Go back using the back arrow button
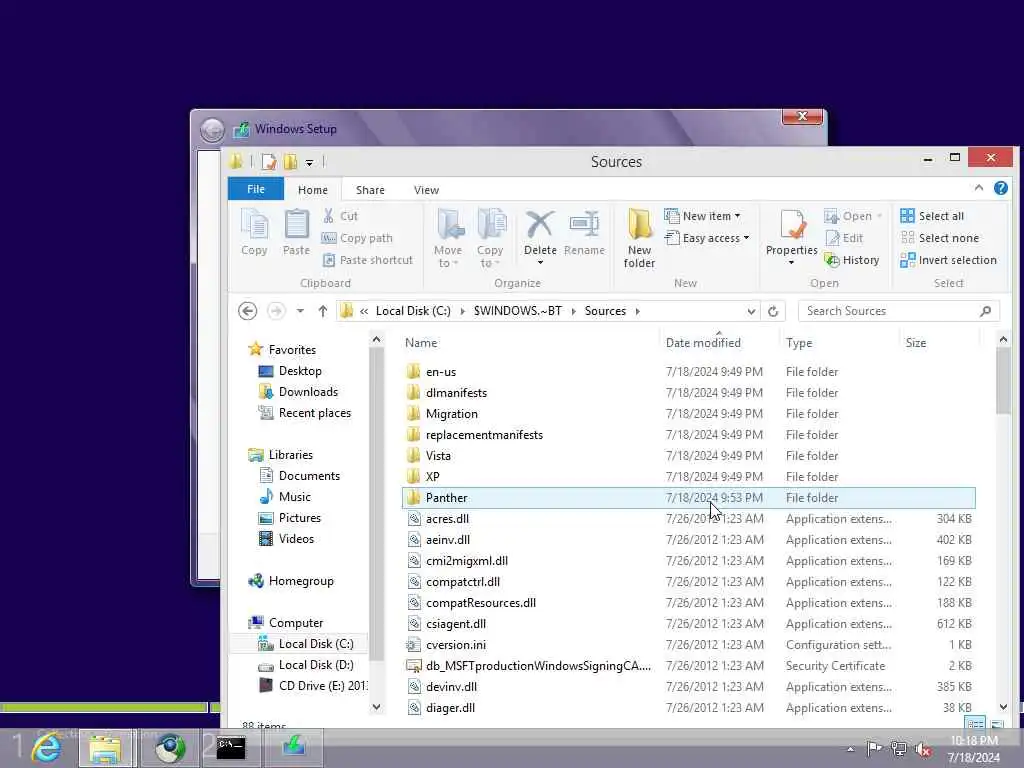This screenshot has width=1024, height=768. 248,311
